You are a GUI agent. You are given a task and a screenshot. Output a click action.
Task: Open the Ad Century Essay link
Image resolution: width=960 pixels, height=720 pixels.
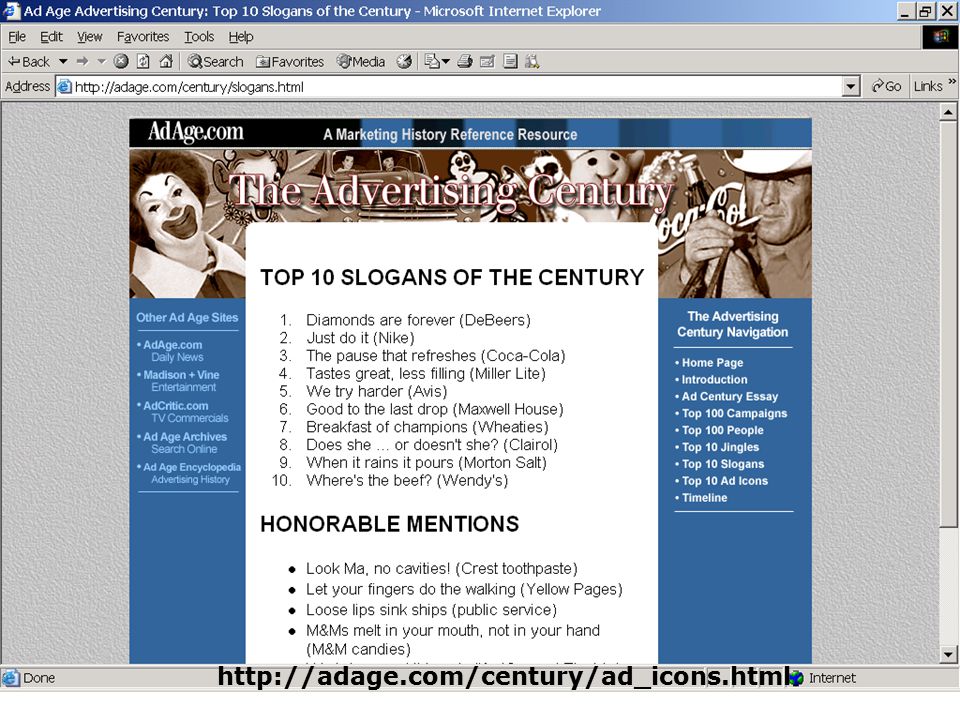pyautogui.click(x=730, y=397)
